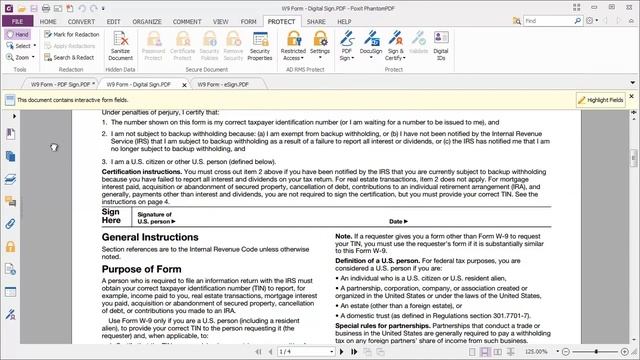Switch to the HELP ribbon tab

(x=344, y=22)
